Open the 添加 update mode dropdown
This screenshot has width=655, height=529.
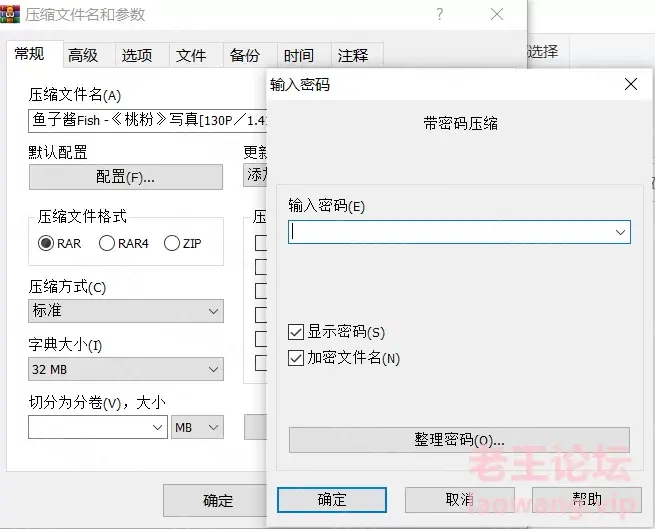(x=255, y=175)
